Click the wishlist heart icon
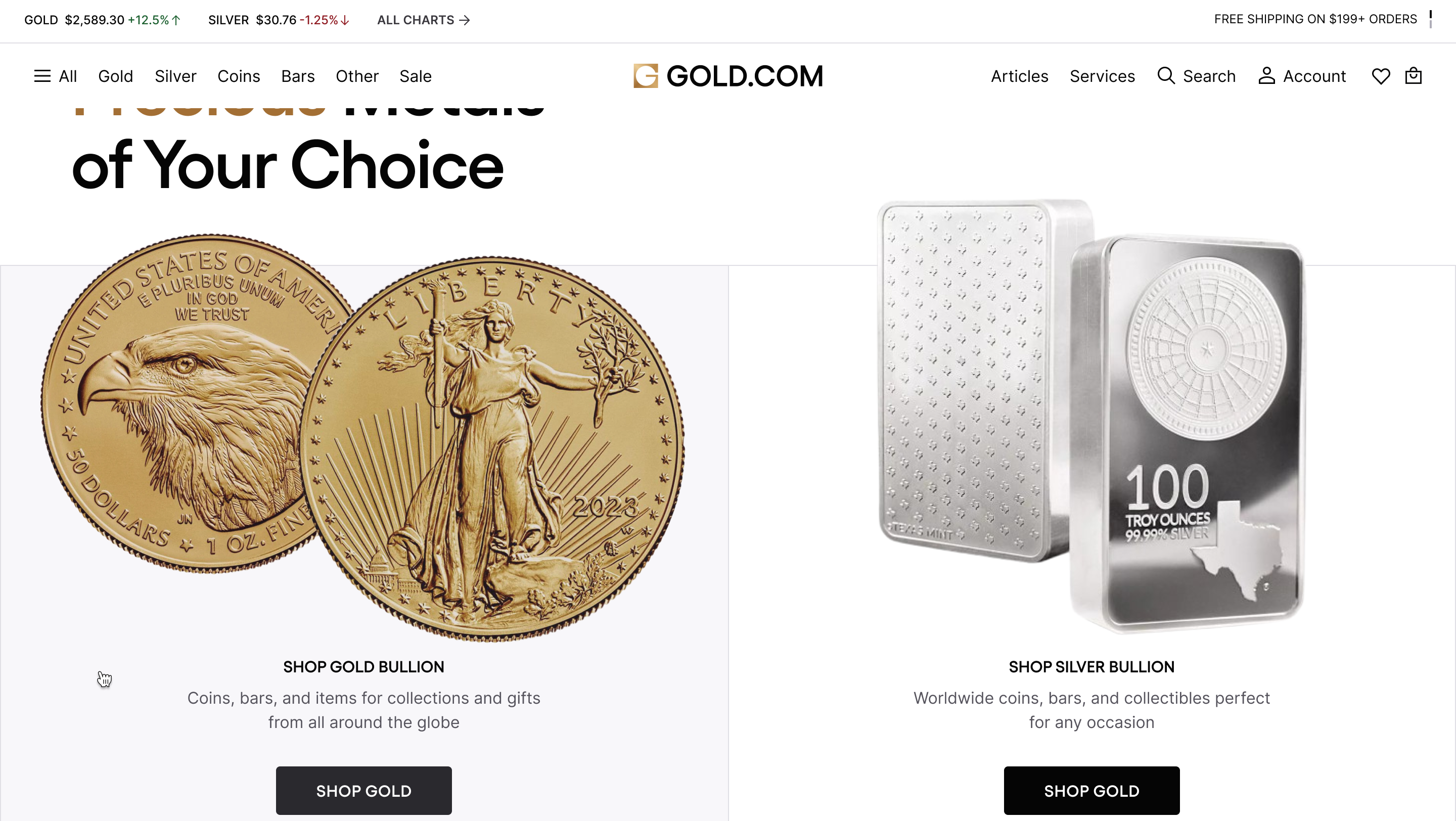The image size is (1456, 821). tap(1380, 76)
